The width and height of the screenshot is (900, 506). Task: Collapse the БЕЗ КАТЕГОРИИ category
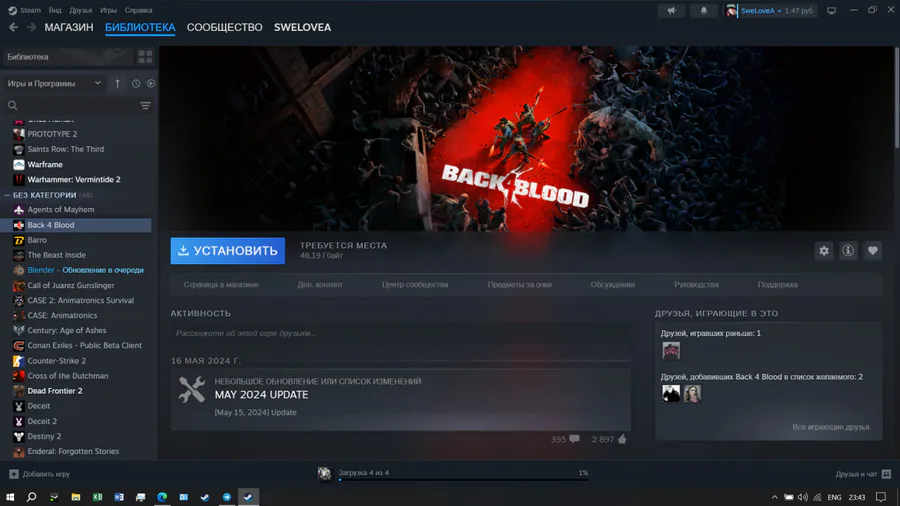click(7, 195)
